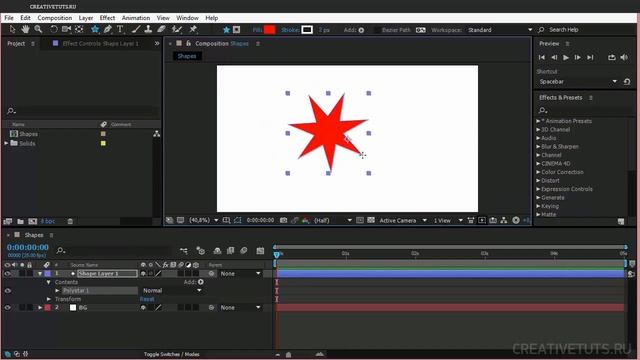The width and height of the screenshot is (640, 360).
Task: Open the Graph Editor icon in timeline
Action: pyautogui.click(x=260, y=251)
